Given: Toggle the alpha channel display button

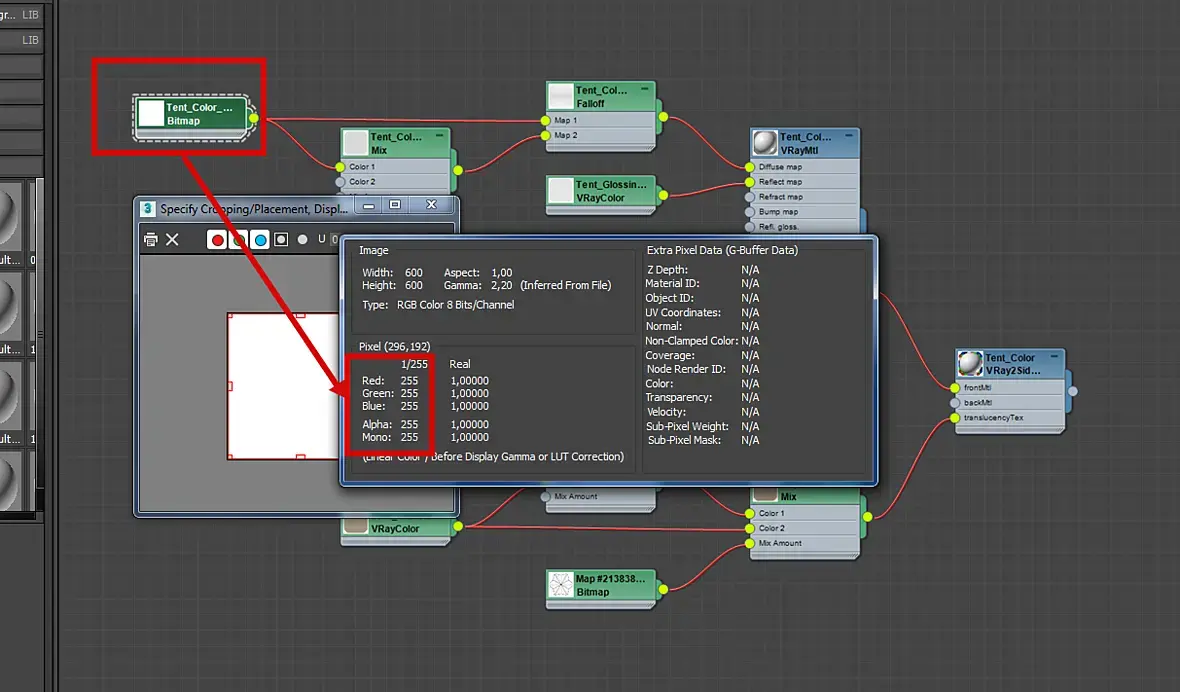Looking at the screenshot, I should [281, 239].
